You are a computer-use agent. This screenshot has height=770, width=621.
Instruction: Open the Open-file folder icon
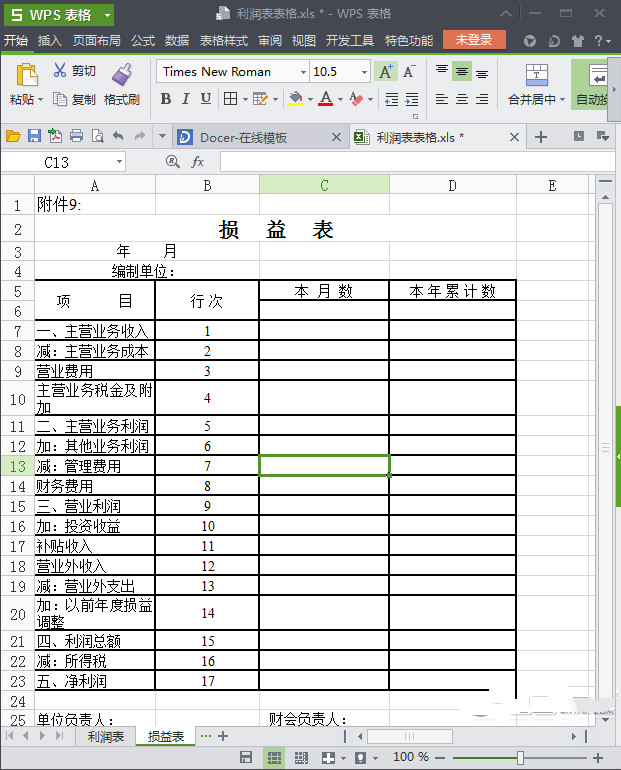(13, 136)
